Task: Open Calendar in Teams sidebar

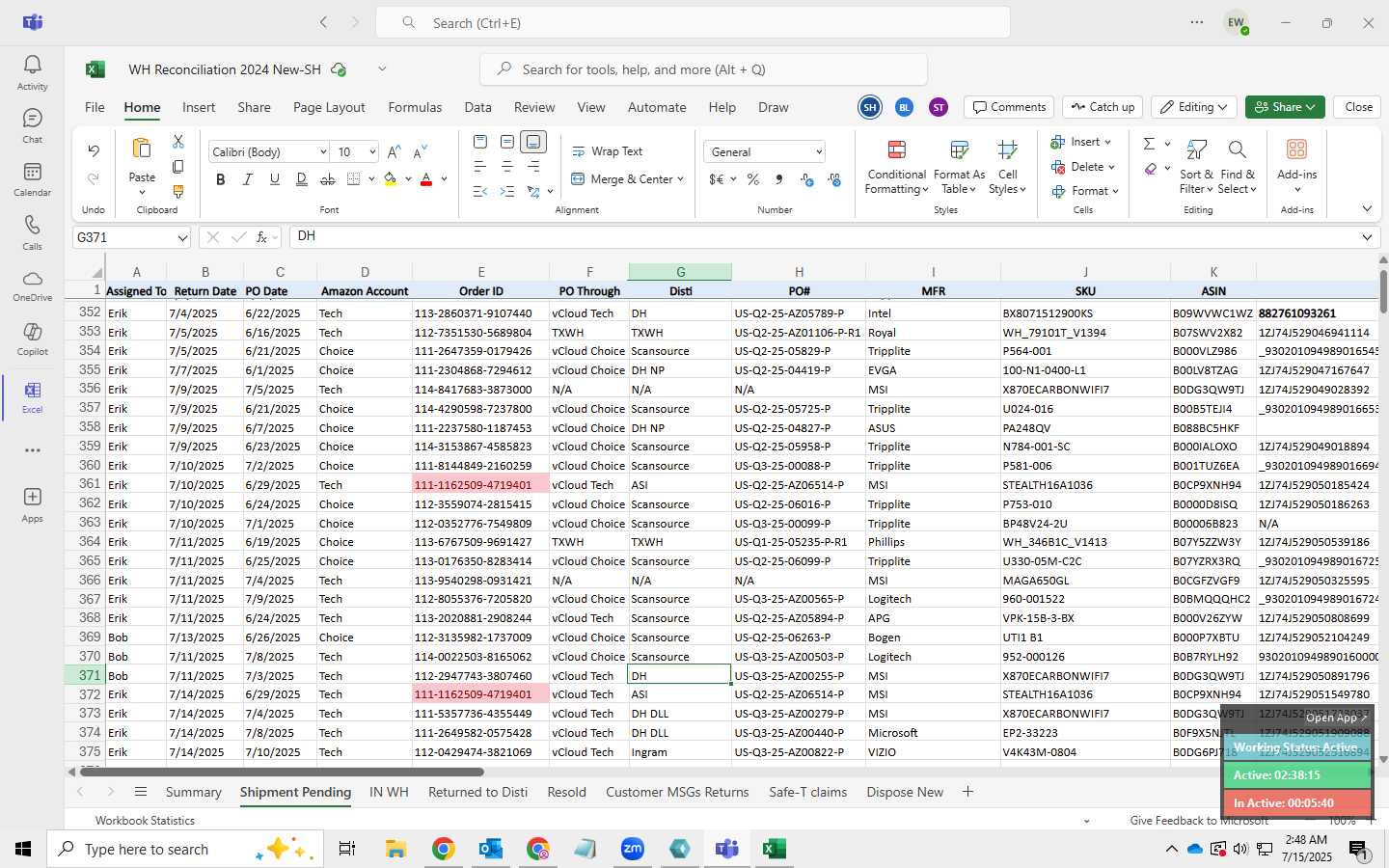Action: (32, 178)
